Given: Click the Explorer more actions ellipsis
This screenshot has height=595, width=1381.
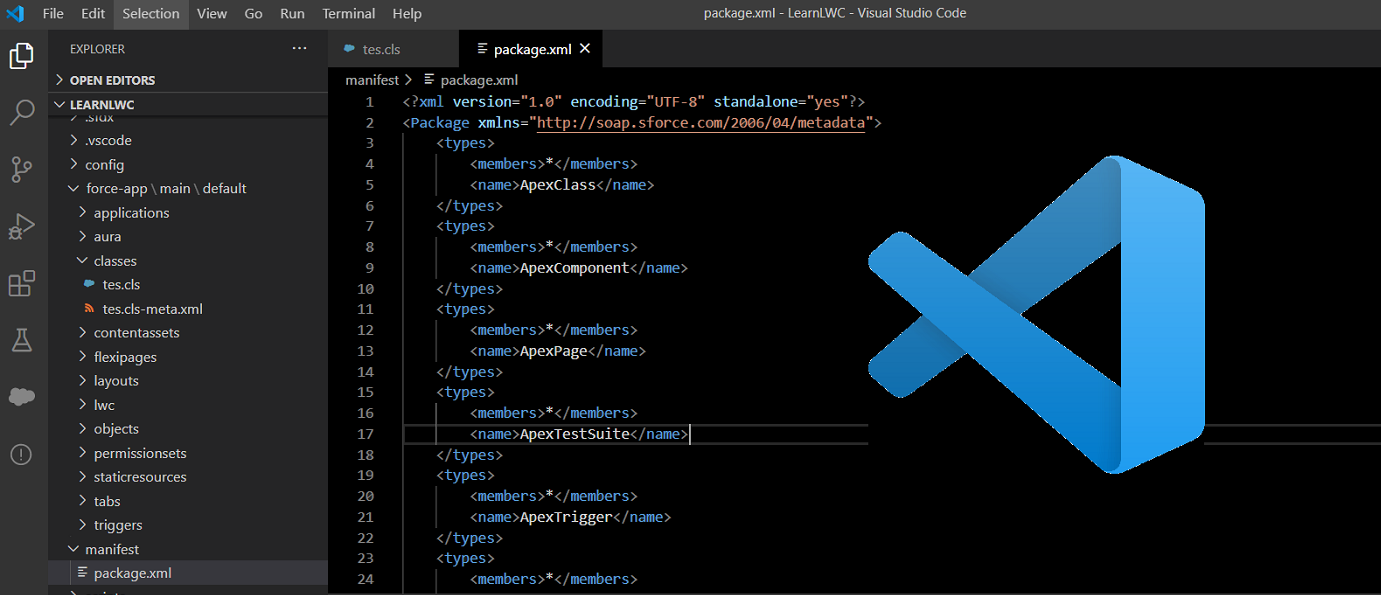Looking at the screenshot, I should [x=299, y=48].
